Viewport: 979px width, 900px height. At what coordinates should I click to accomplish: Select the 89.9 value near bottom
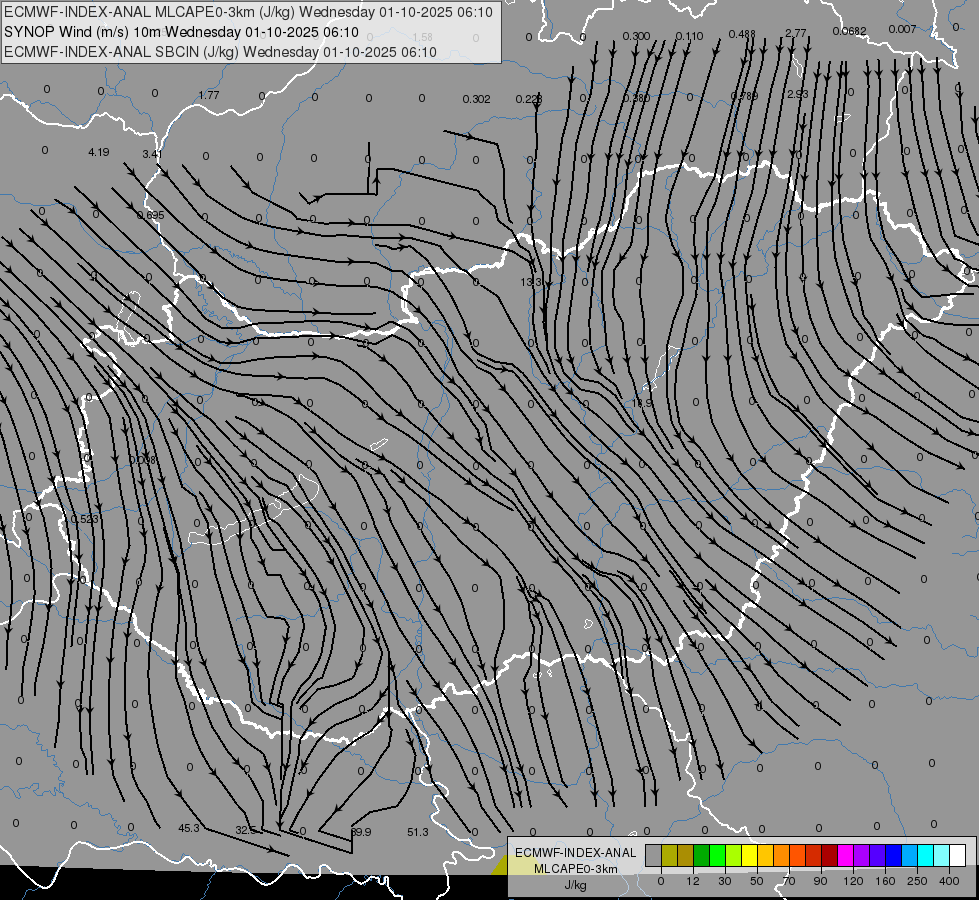point(361,832)
